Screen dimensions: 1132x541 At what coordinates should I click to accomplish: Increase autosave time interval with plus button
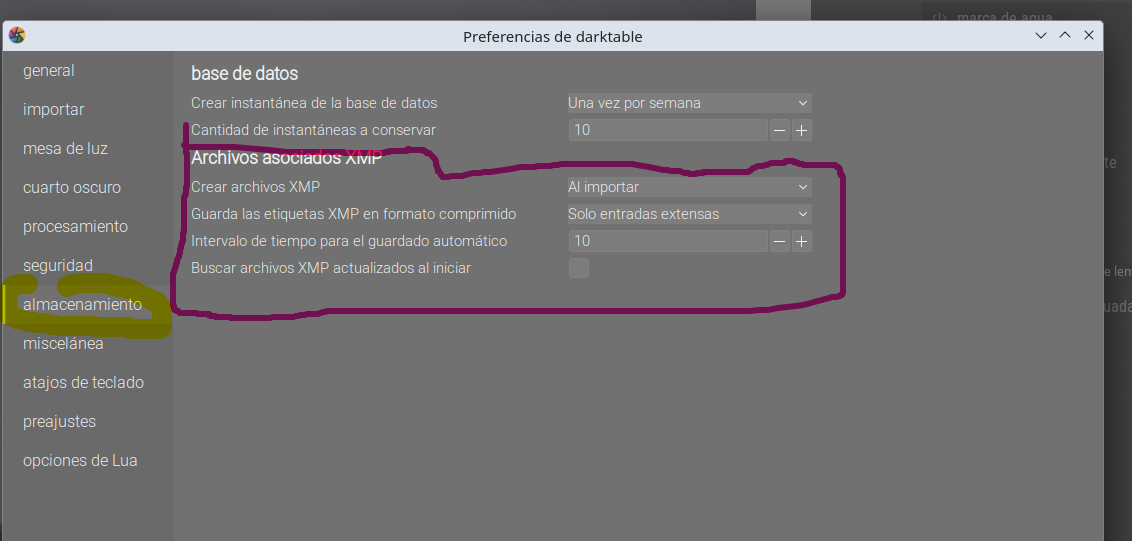(x=801, y=241)
